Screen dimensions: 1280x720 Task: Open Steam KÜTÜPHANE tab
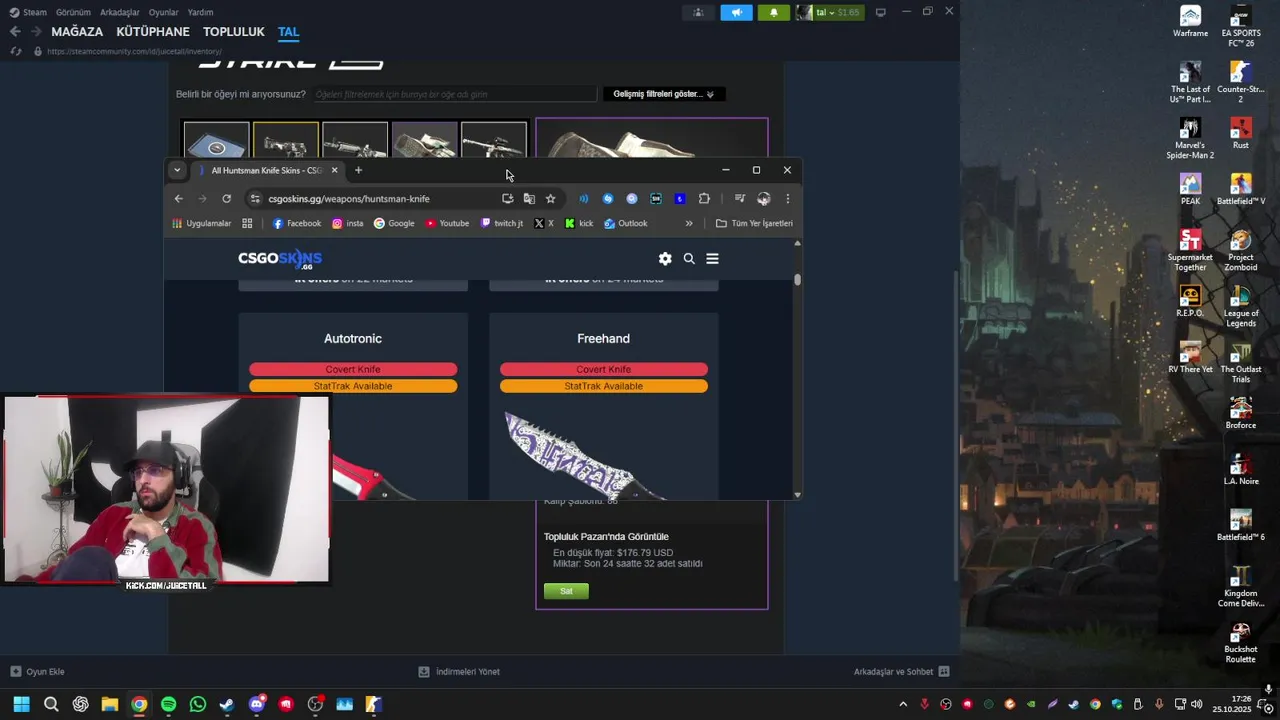click(153, 31)
